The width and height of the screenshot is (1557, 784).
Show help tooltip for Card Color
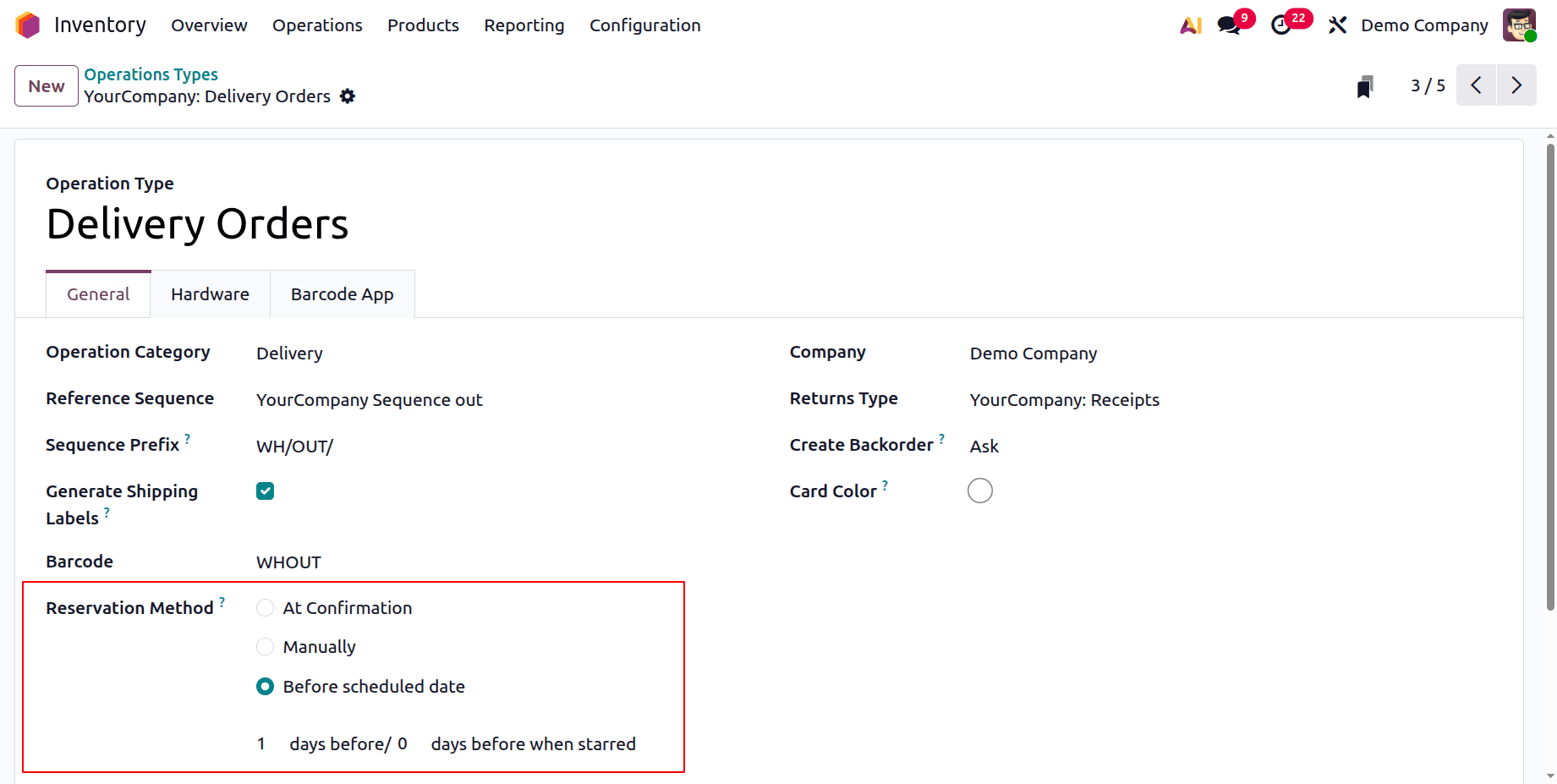pos(885,485)
